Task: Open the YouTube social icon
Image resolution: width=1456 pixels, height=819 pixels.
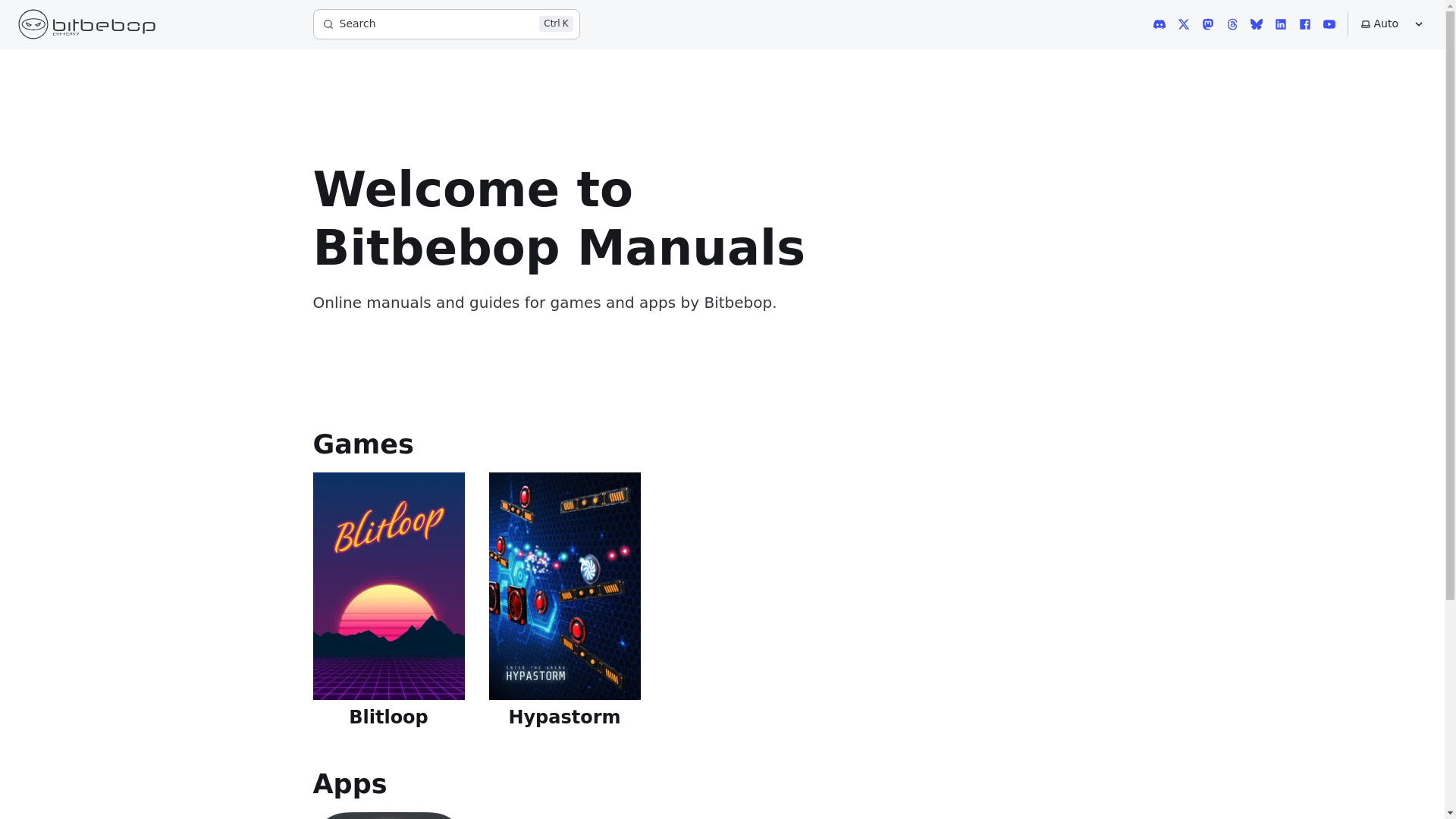Action: (x=1329, y=24)
